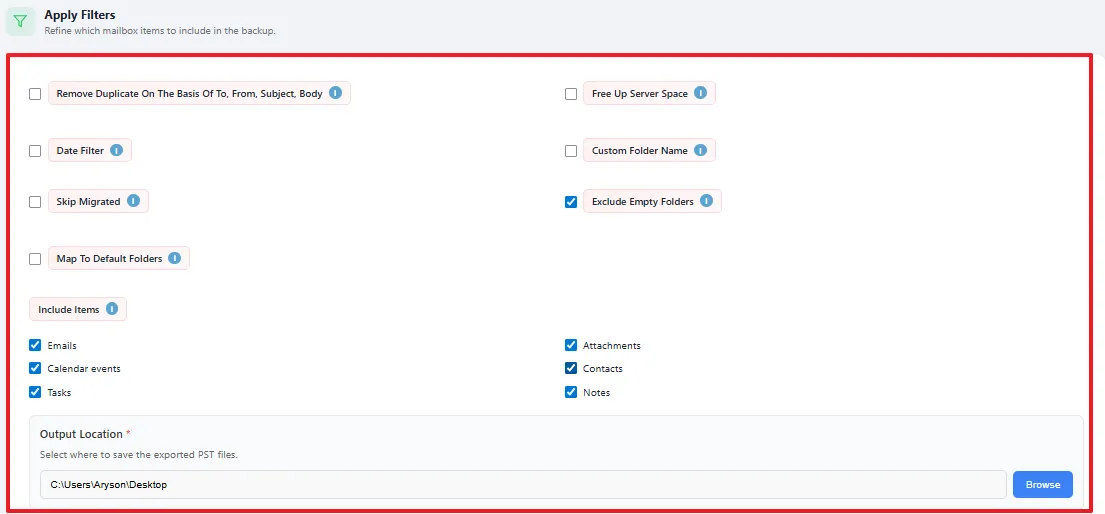View info for Custom Folder Name
The width and height of the screenshot is (1105, 514).
700,149
